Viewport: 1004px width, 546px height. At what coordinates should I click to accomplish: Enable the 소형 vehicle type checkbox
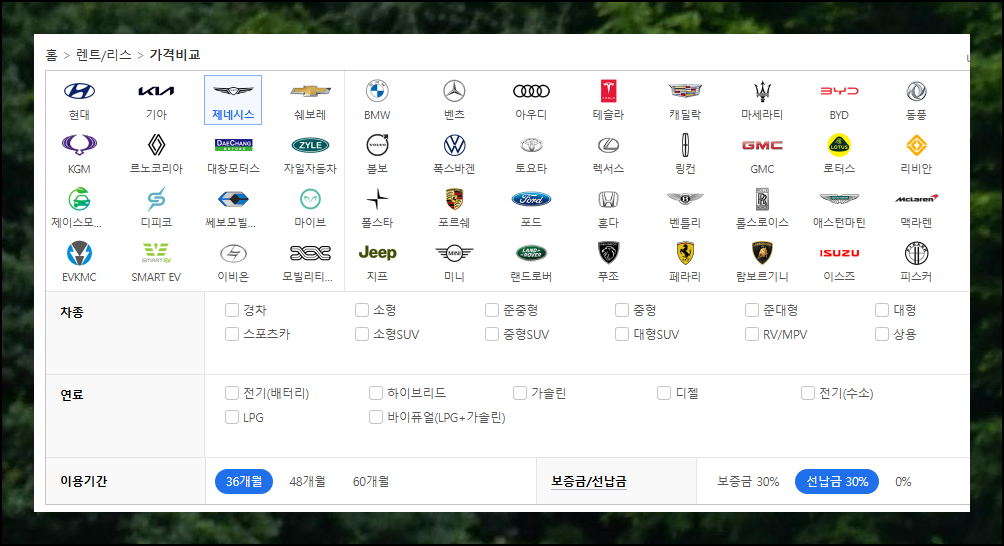[362, 310]
